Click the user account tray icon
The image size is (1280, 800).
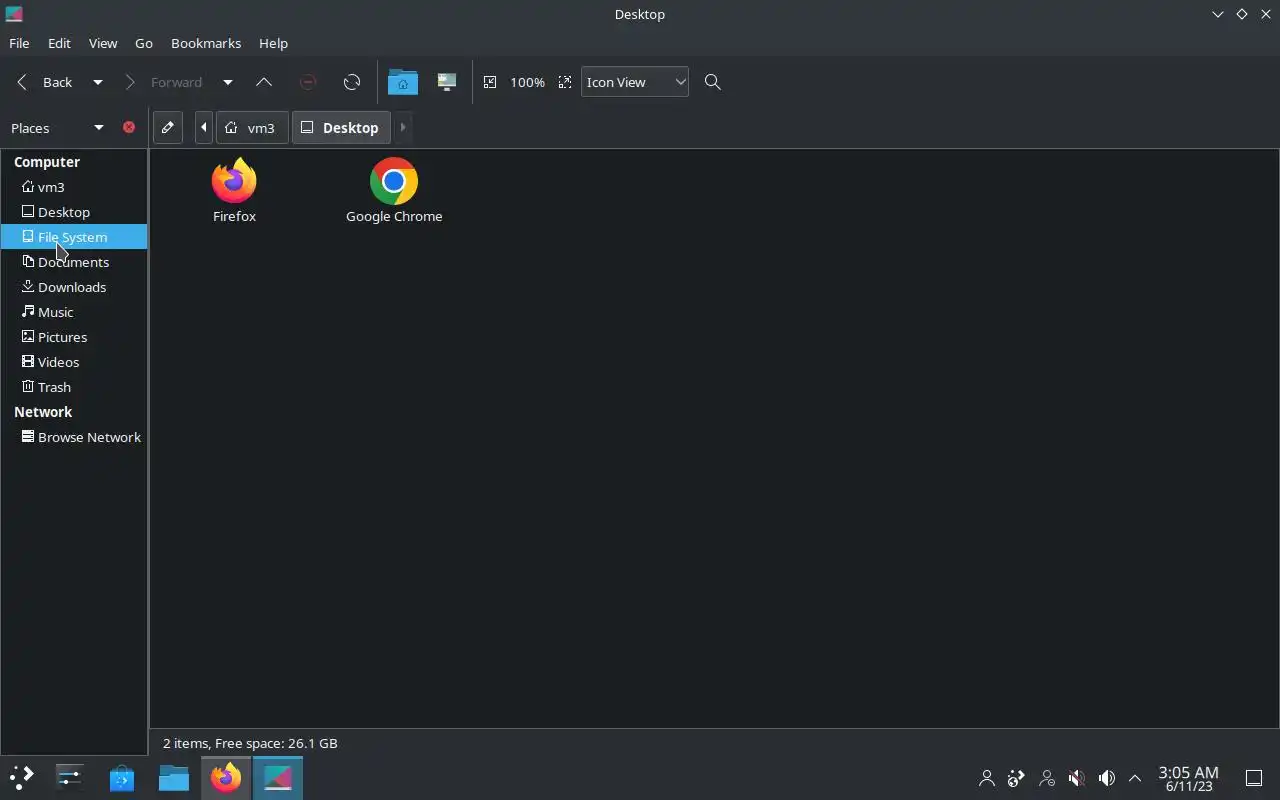pyautogui.click(x=987, y=778)
